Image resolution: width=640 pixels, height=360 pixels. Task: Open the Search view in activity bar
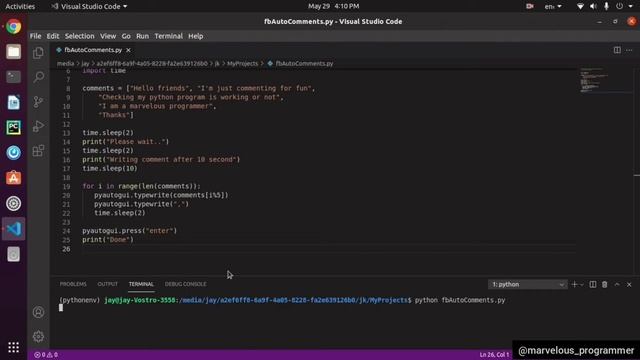click(38, 77)
